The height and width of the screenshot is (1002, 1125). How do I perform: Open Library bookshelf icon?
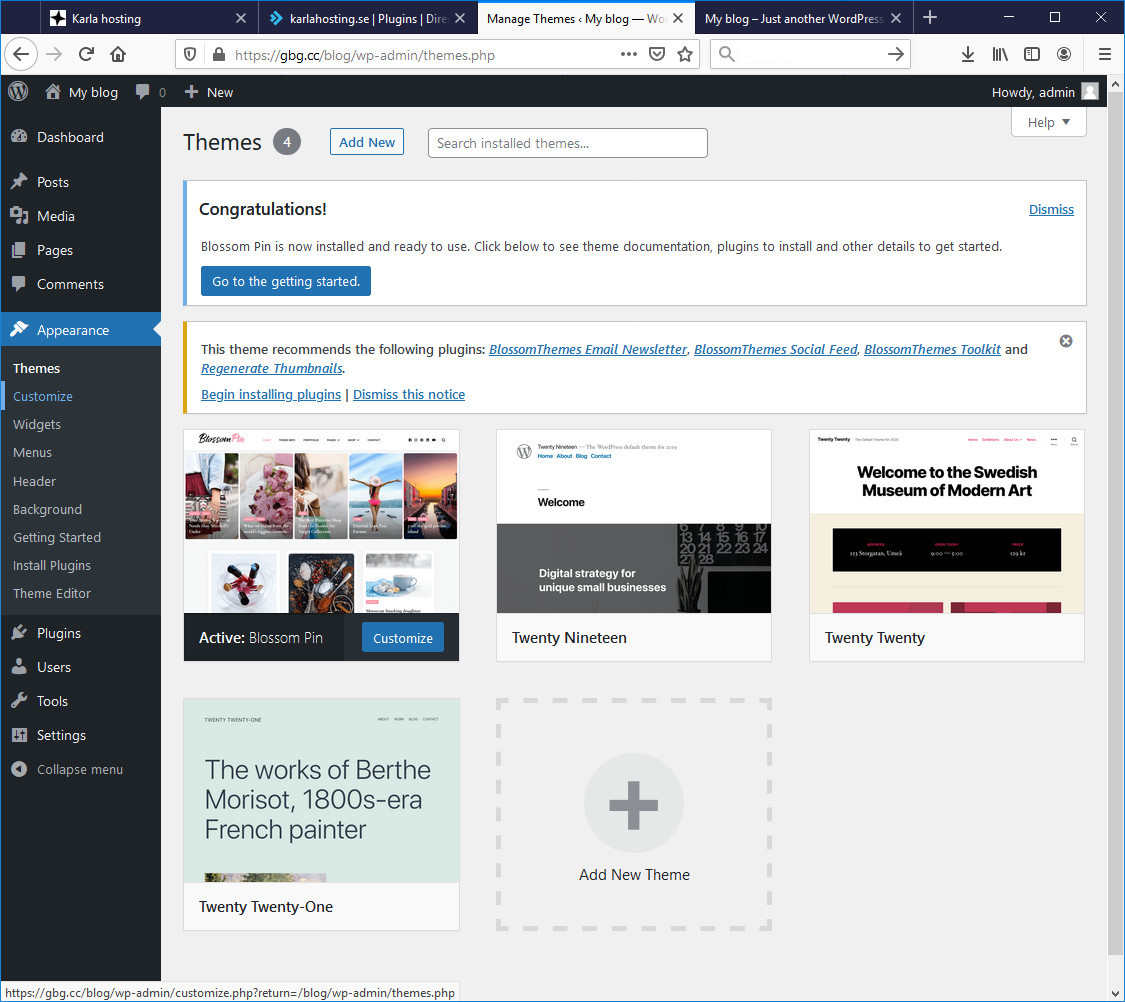tap(1000, 55)
